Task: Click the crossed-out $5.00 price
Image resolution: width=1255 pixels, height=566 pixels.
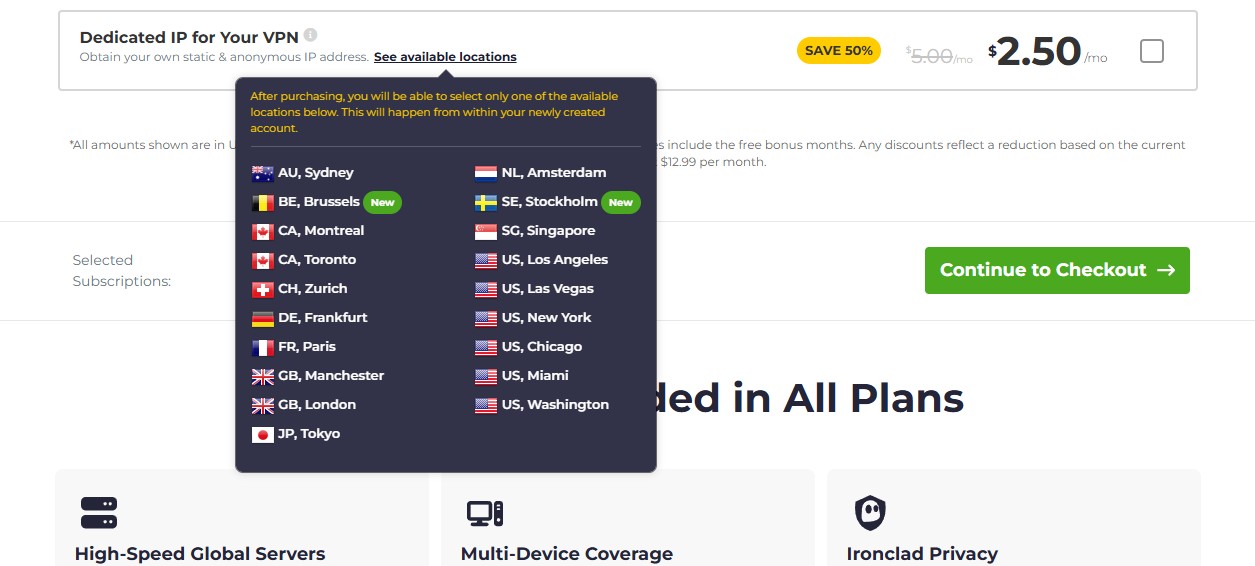Action: [x=938, y=57]
